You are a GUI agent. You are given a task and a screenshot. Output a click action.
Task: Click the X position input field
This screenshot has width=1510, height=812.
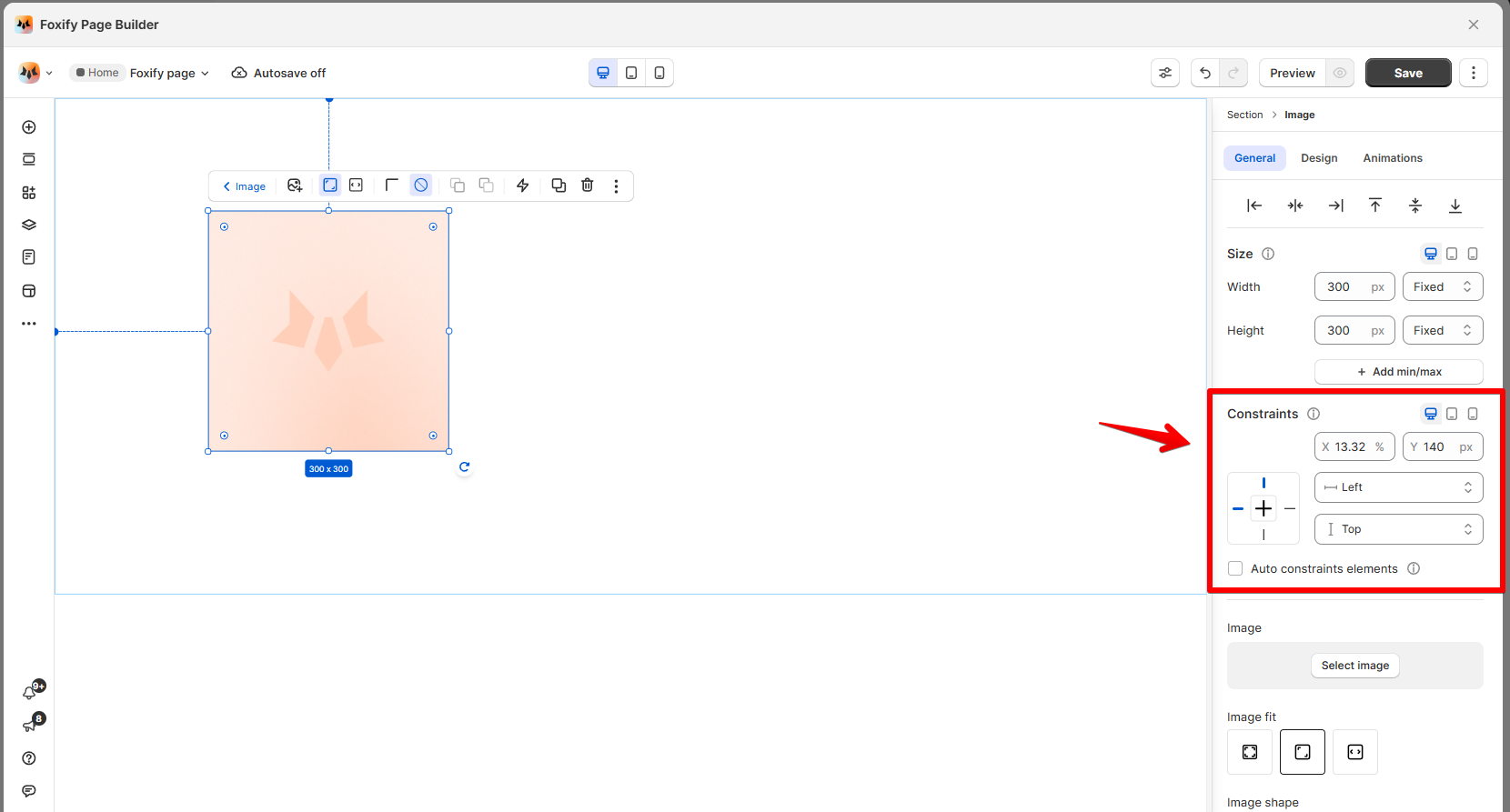(x=1354, y=446)
